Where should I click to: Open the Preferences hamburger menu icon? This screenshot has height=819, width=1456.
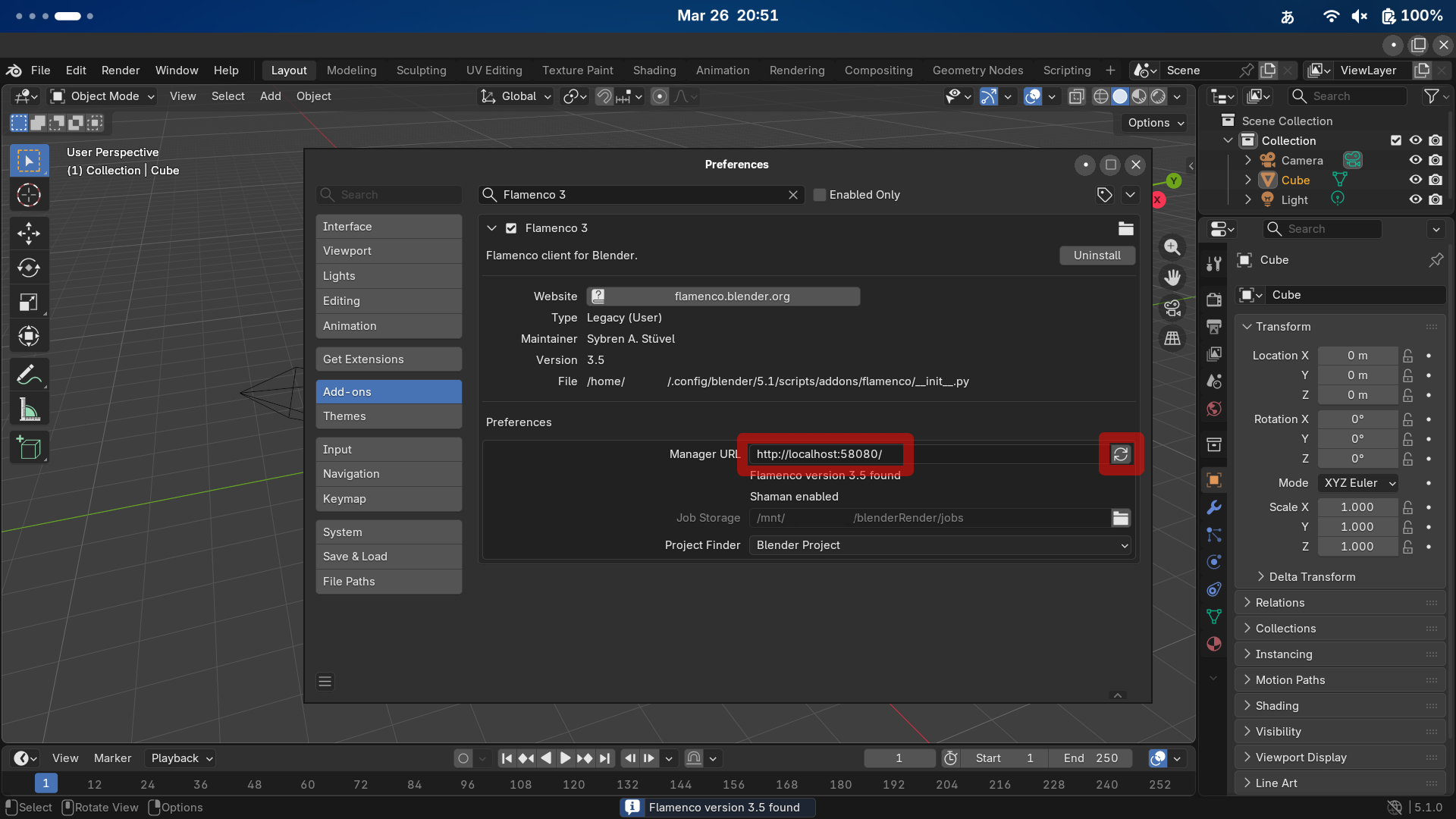coord(325,682)
